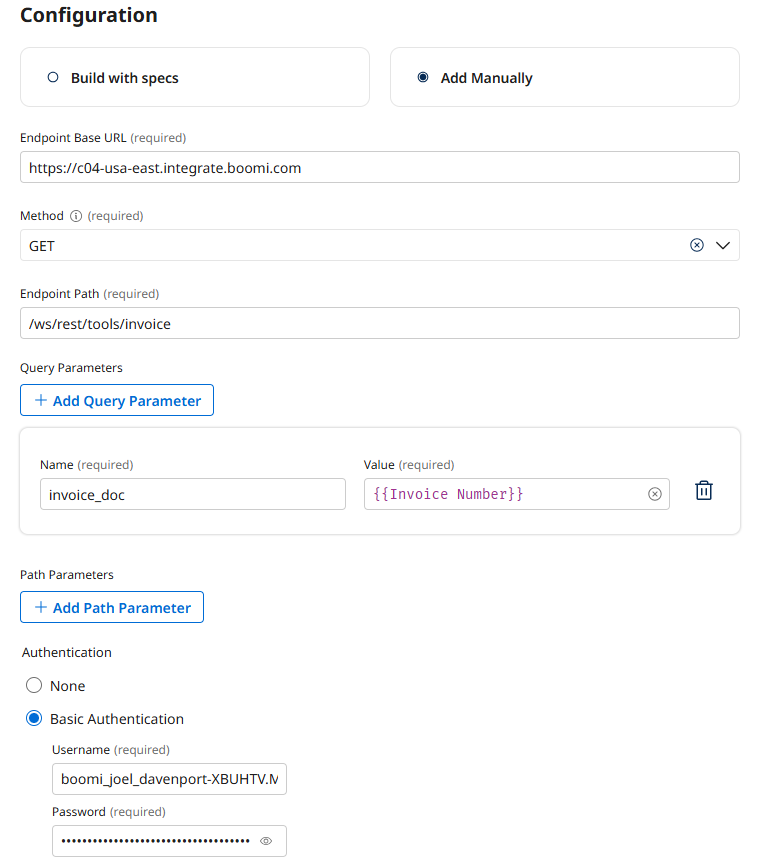Image resolution: width=772 pixels, height=861 pixels.
Task: Reveal the password using the eye icon
Action: point(266,841)
